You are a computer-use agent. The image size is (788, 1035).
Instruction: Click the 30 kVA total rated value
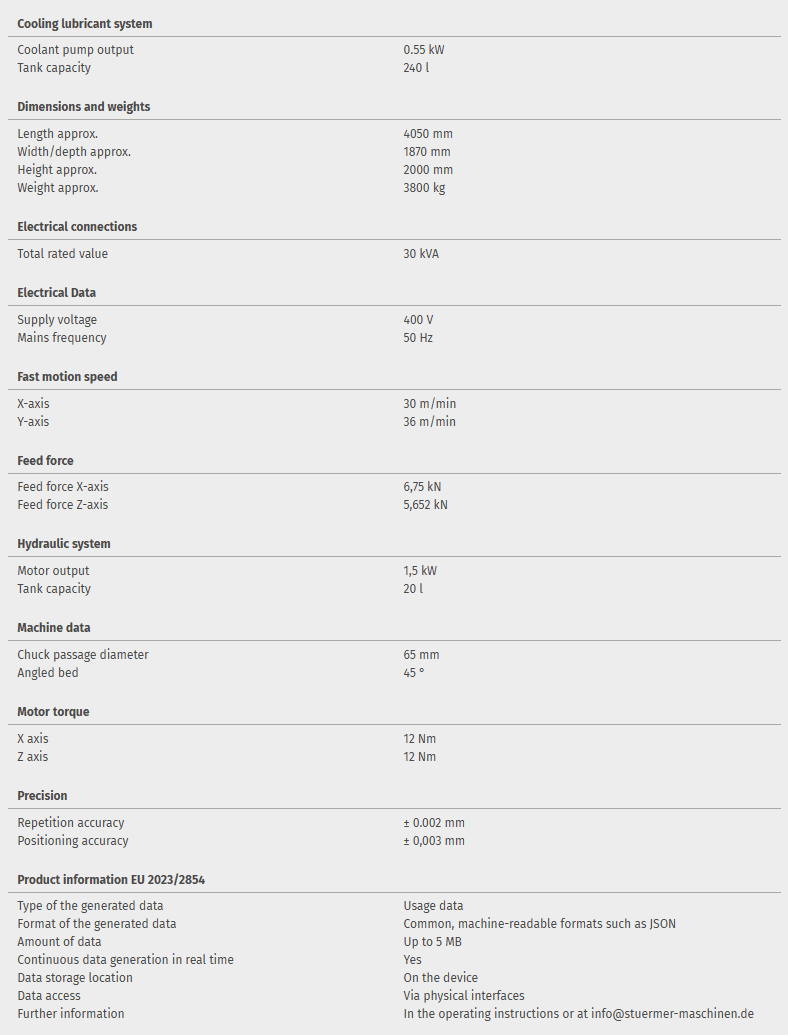421,254
